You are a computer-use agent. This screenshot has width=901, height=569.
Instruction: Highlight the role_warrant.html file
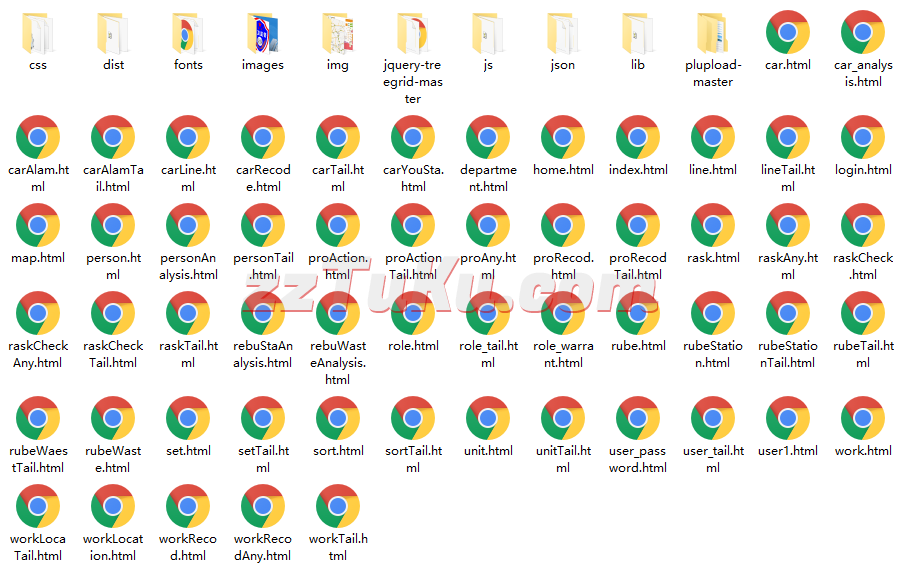tap(563, 314)
